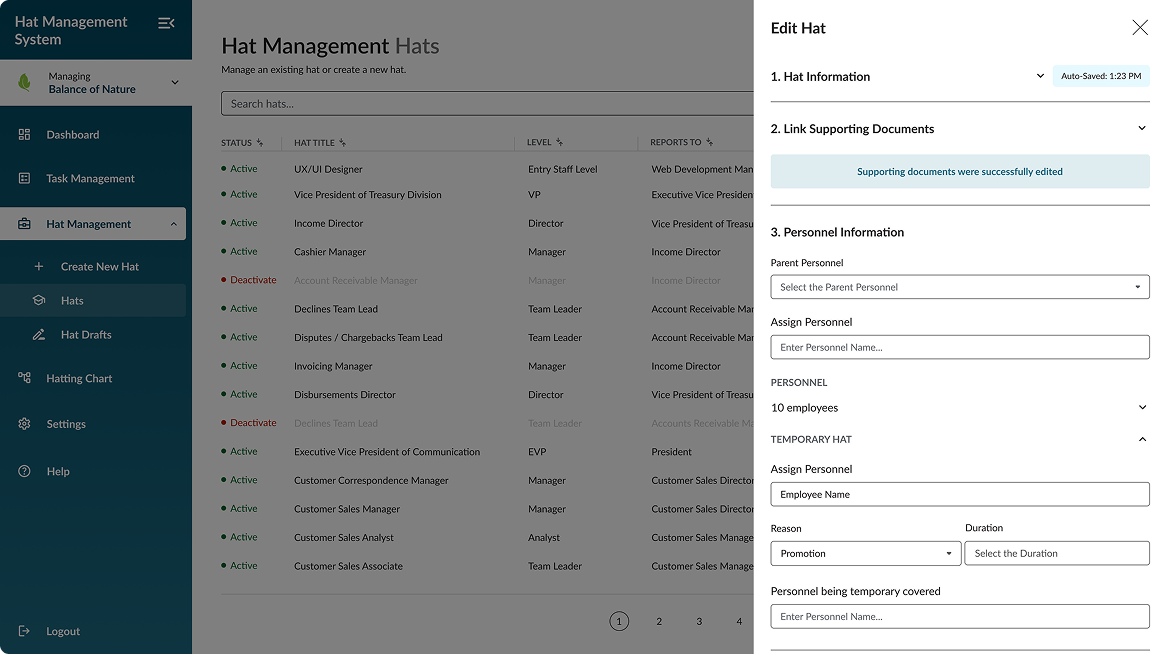Open the Hats submenu item

coord(72,300)
